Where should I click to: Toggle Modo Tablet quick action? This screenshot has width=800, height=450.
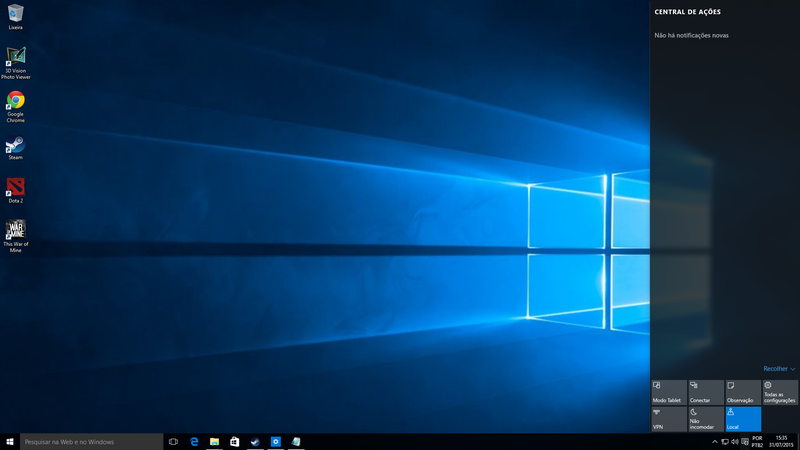[669, 392]
